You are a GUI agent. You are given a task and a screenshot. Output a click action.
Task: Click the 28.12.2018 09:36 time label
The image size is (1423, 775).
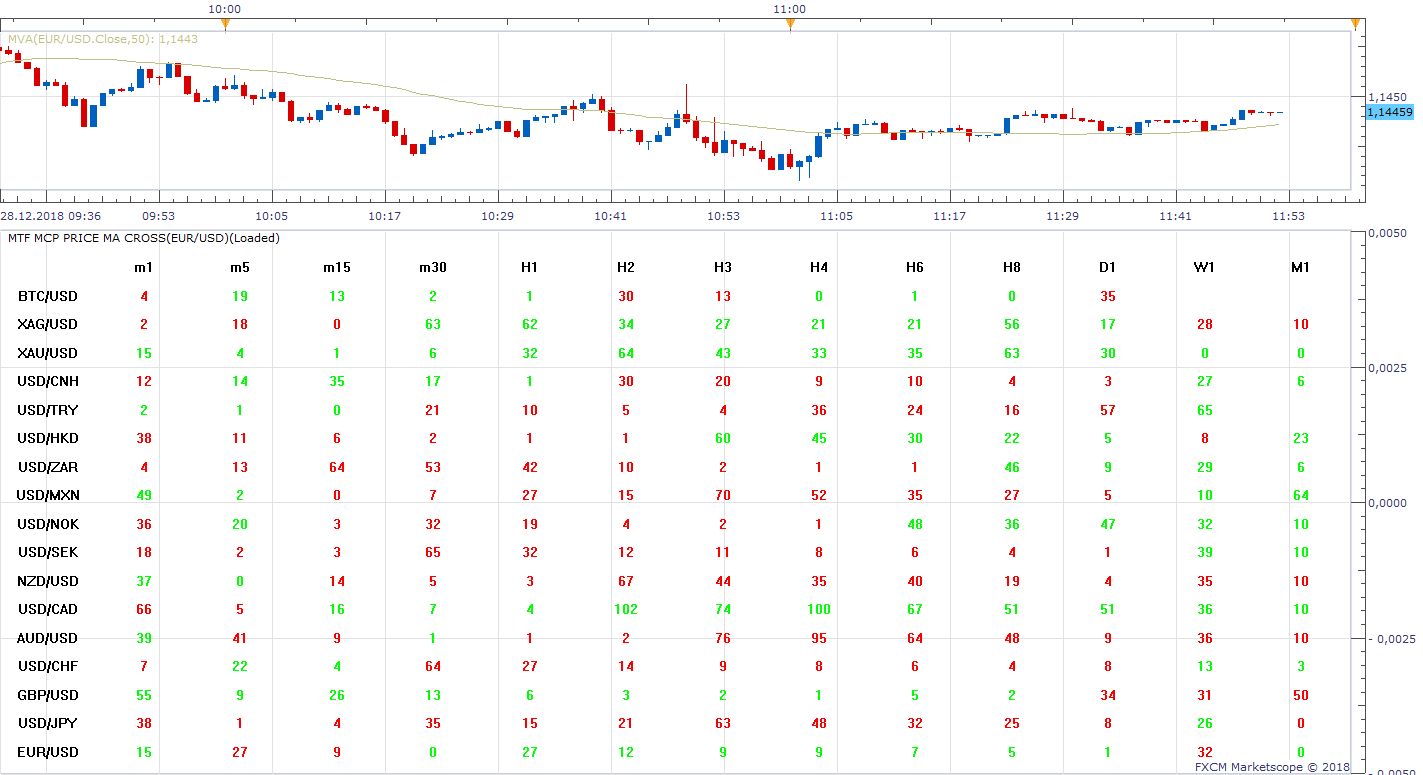(50, 216)
